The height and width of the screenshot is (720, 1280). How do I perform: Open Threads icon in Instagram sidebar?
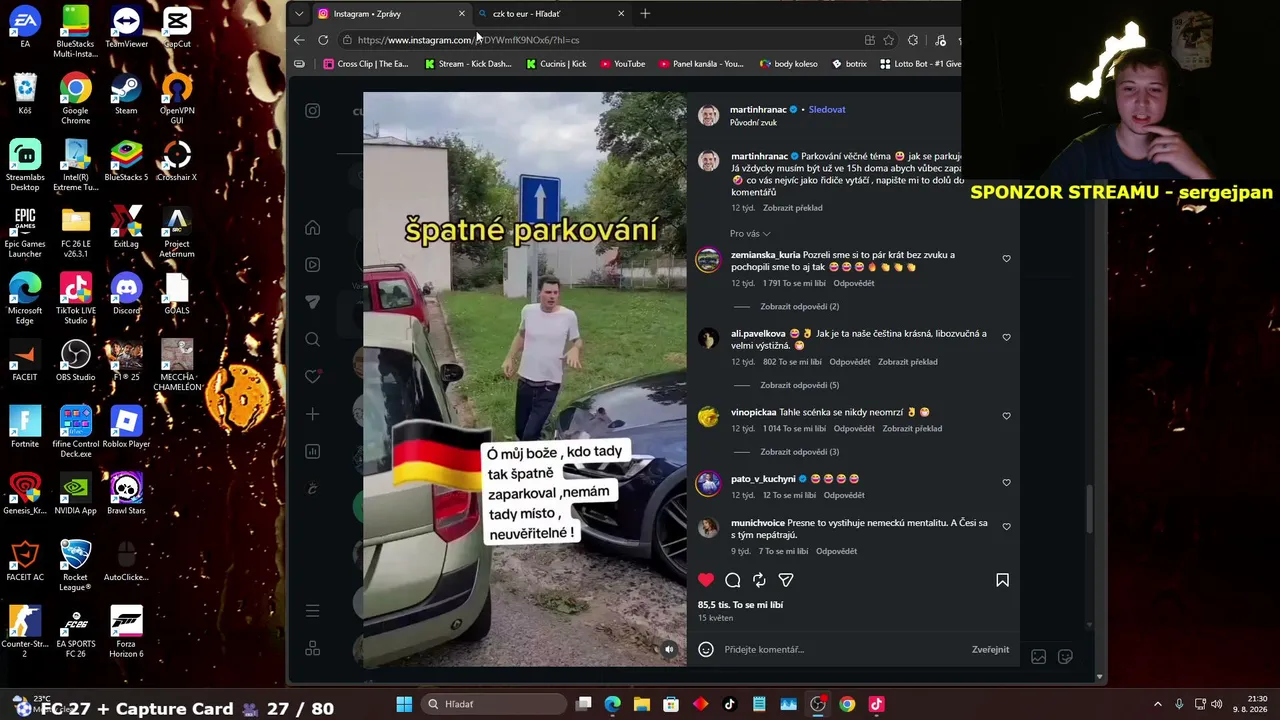point(313,488)
